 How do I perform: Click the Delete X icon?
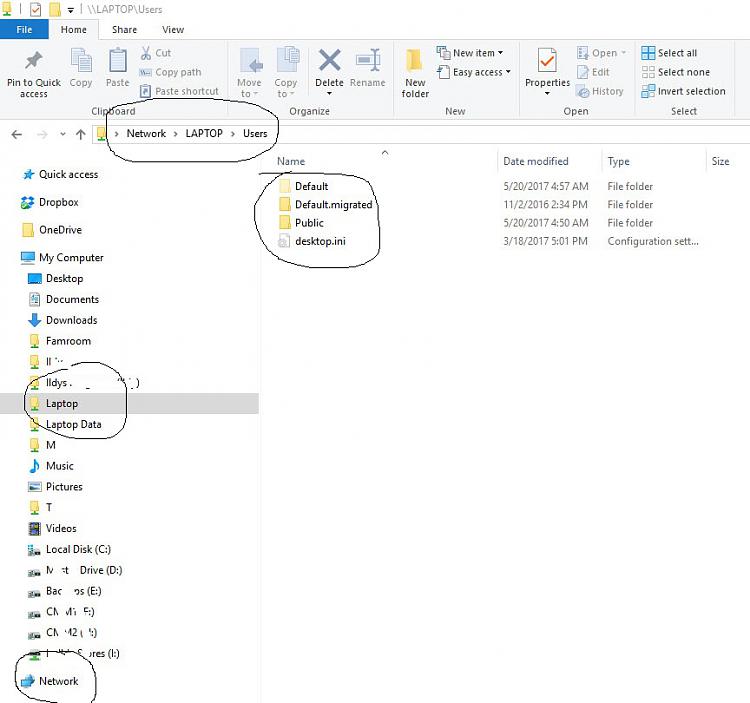click(330, 61)
